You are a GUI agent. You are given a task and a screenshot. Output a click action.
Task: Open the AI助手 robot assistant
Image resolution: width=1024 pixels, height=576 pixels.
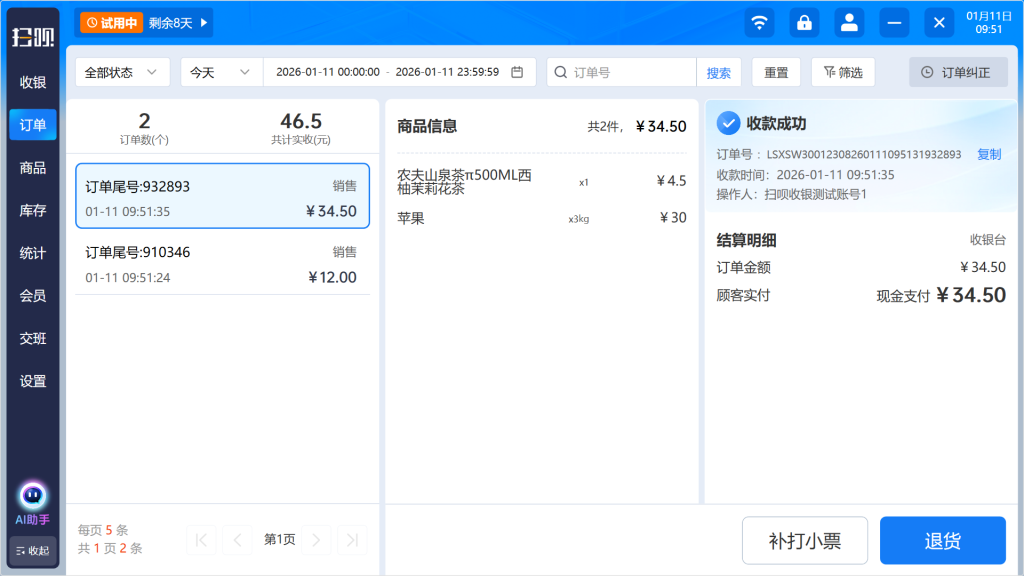pos(33,496)
